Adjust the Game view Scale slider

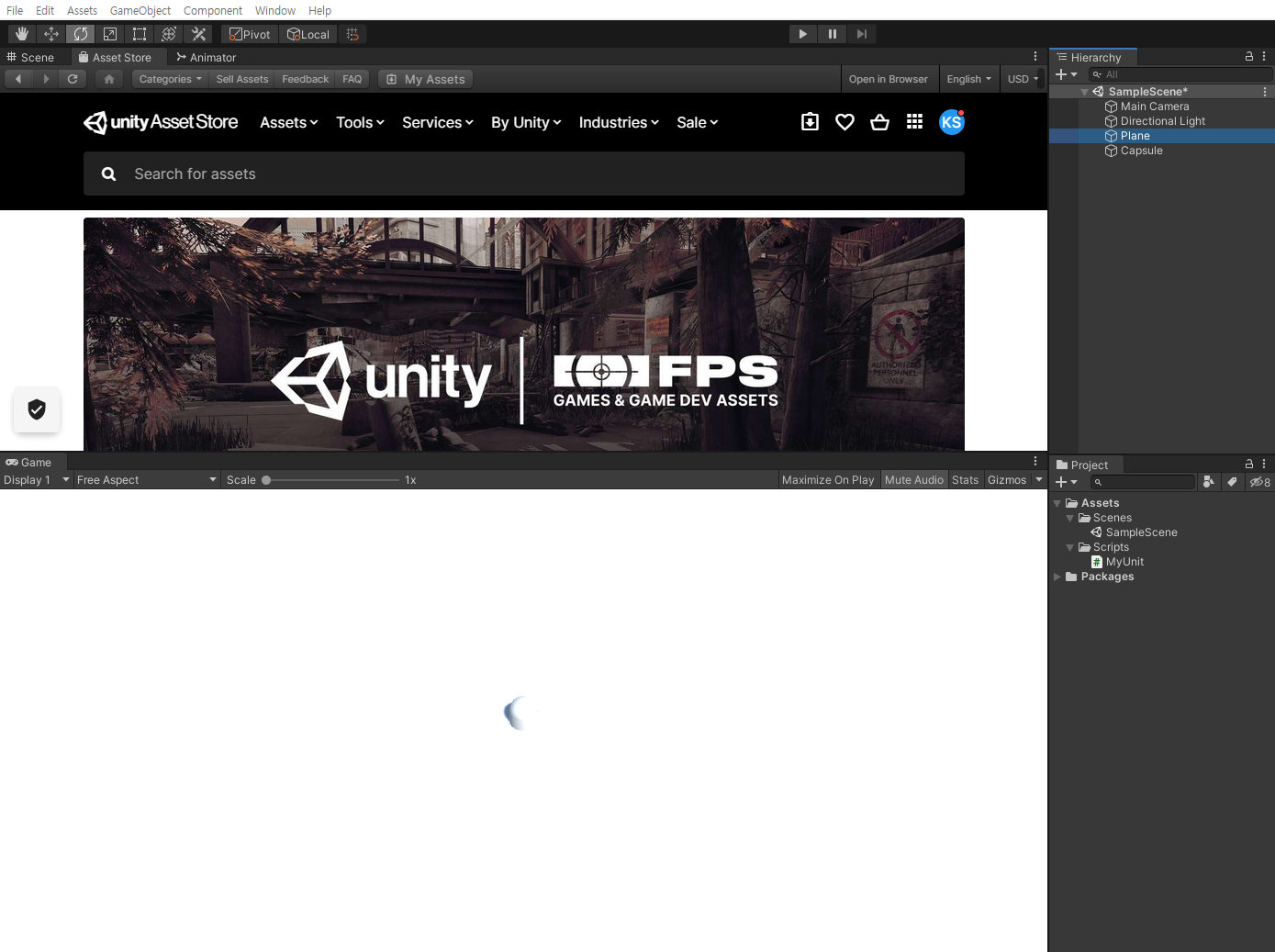[331, 480]
